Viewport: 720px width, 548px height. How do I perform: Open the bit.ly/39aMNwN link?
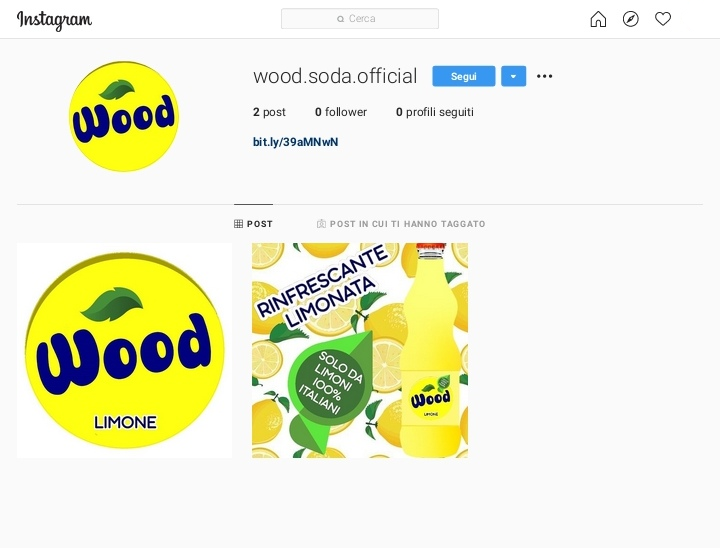click(x=295, y=142)
